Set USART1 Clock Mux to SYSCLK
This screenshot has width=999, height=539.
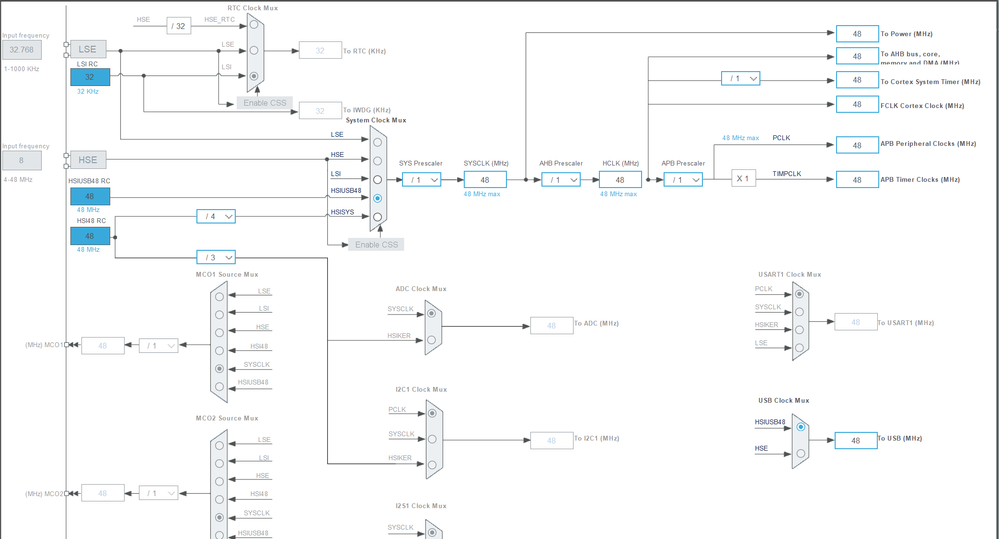coord(799,312)
